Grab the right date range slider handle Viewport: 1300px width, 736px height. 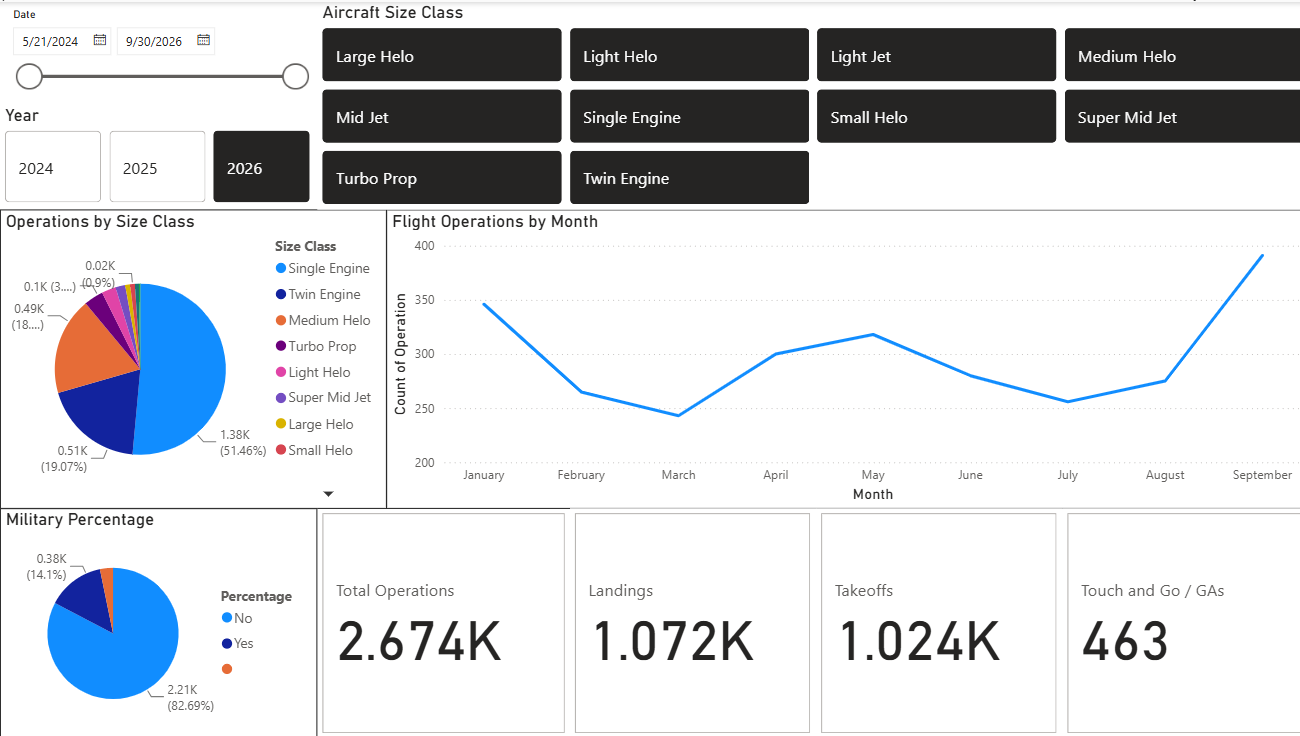295,76
